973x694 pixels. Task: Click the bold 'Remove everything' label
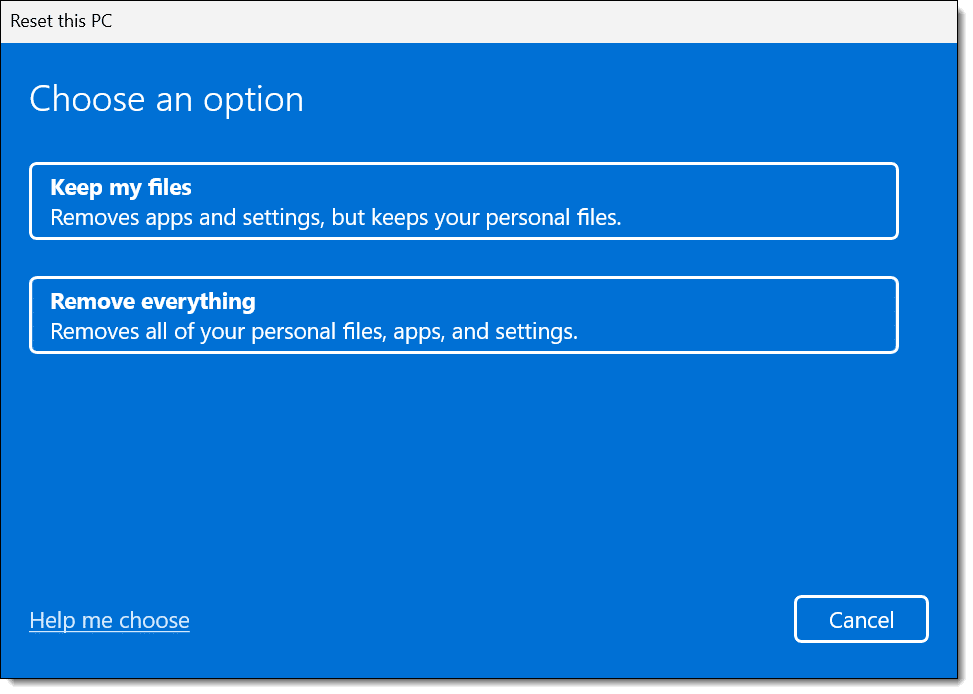coord(153,302)
